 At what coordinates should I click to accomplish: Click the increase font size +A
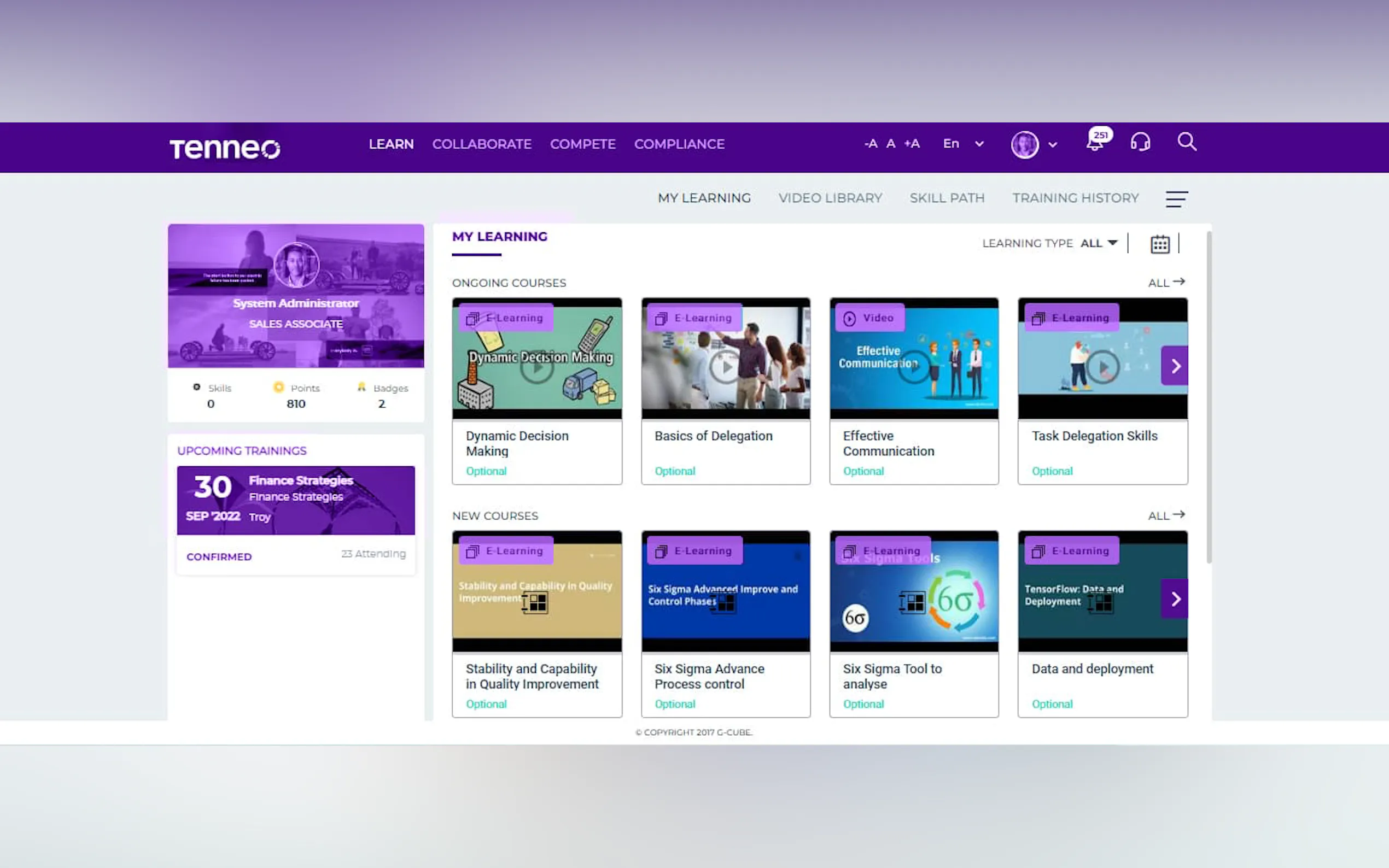pos(911,144)
